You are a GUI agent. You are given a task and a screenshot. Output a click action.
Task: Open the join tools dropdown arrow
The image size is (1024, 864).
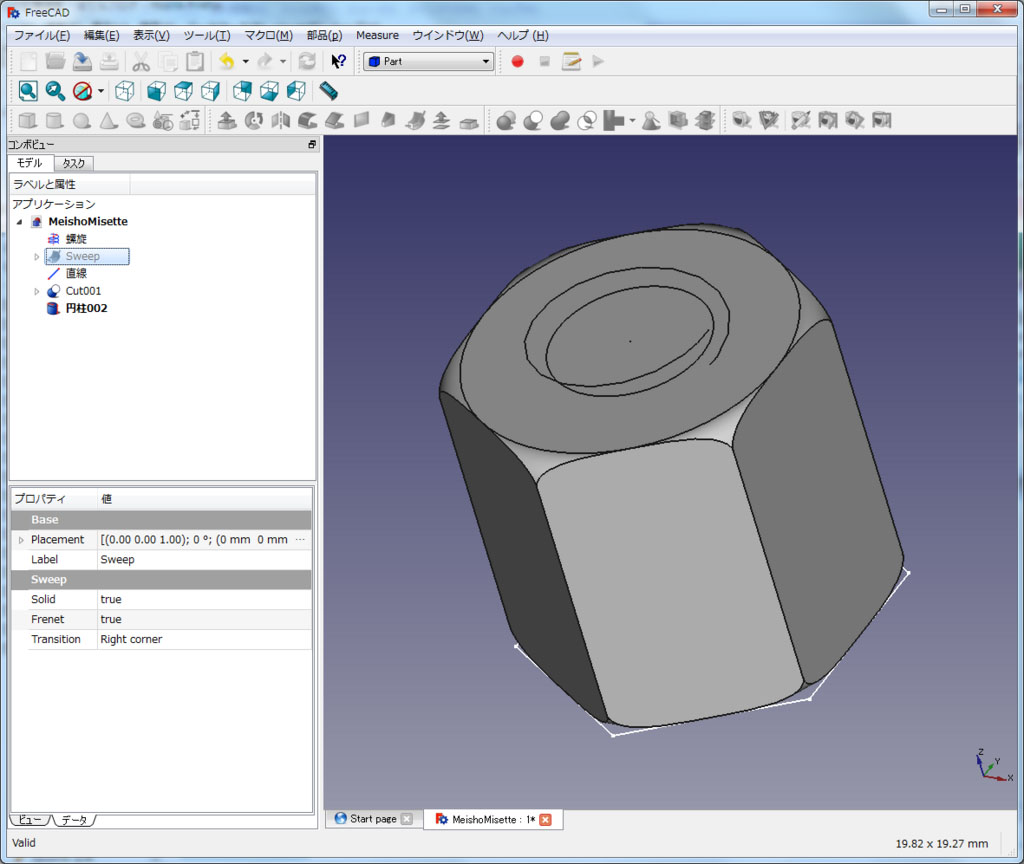[x=632, y=120]
